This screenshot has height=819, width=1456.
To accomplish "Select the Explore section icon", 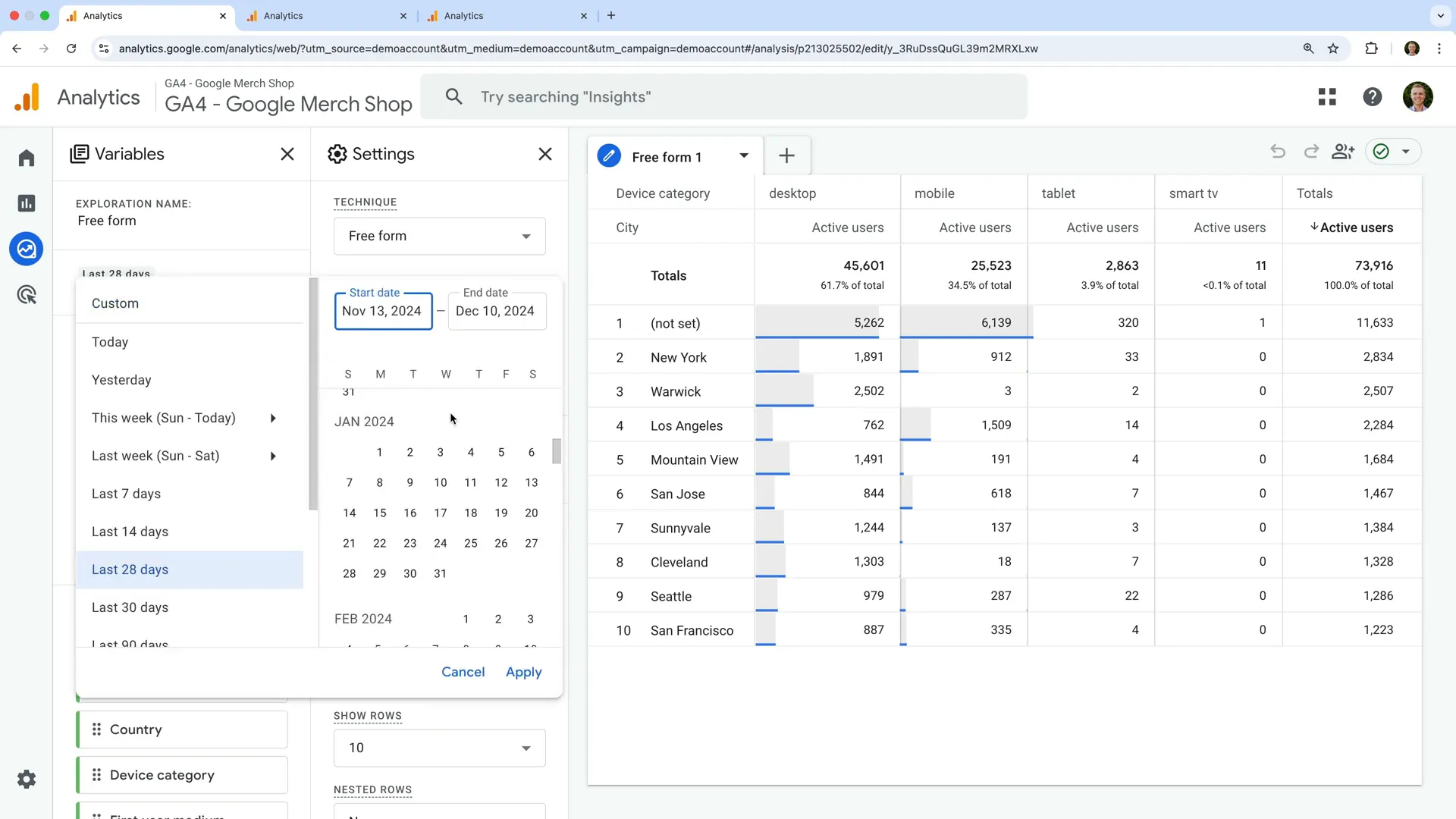I will pos(27,249).
